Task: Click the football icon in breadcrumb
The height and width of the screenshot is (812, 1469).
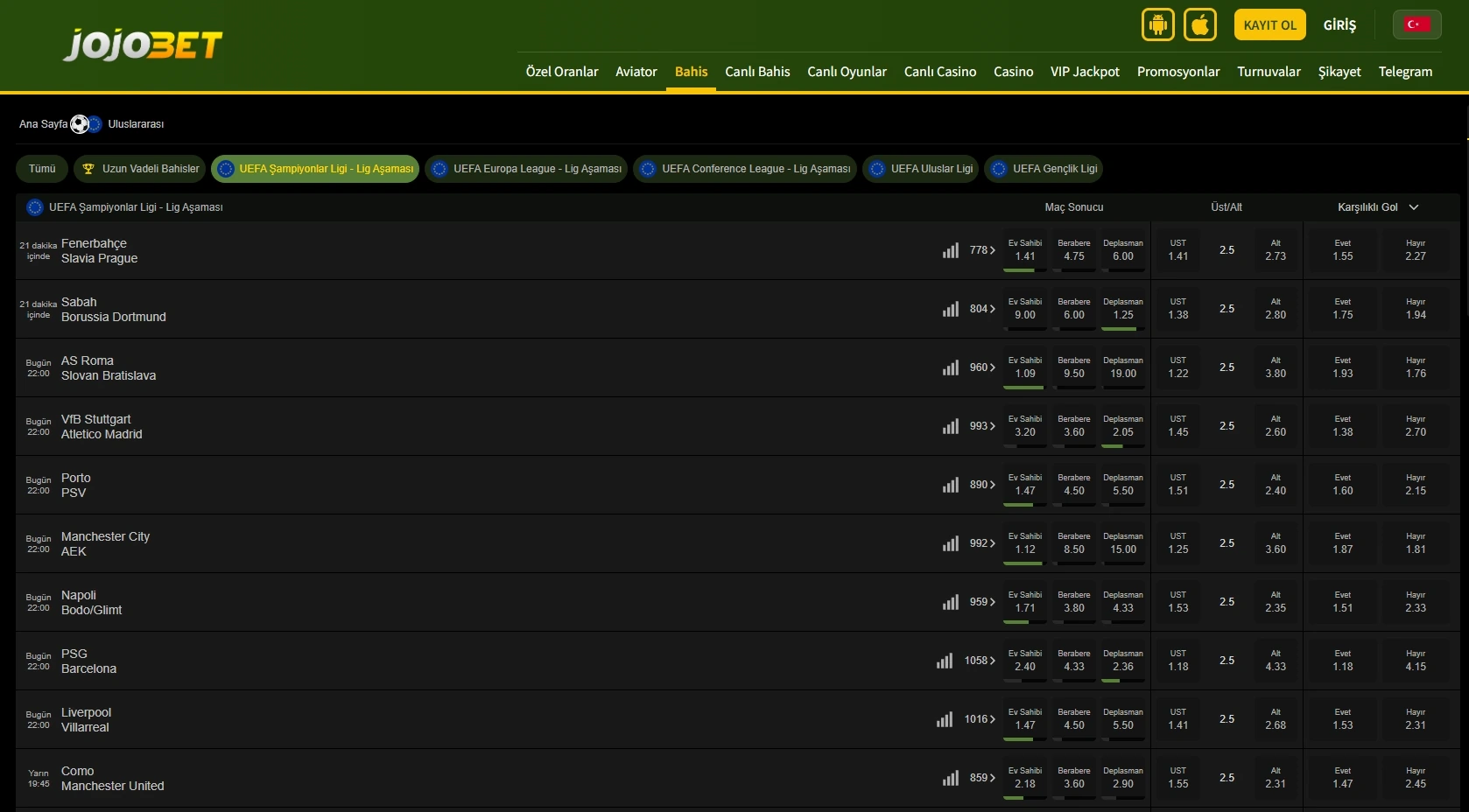Action: tap(80, 124)
